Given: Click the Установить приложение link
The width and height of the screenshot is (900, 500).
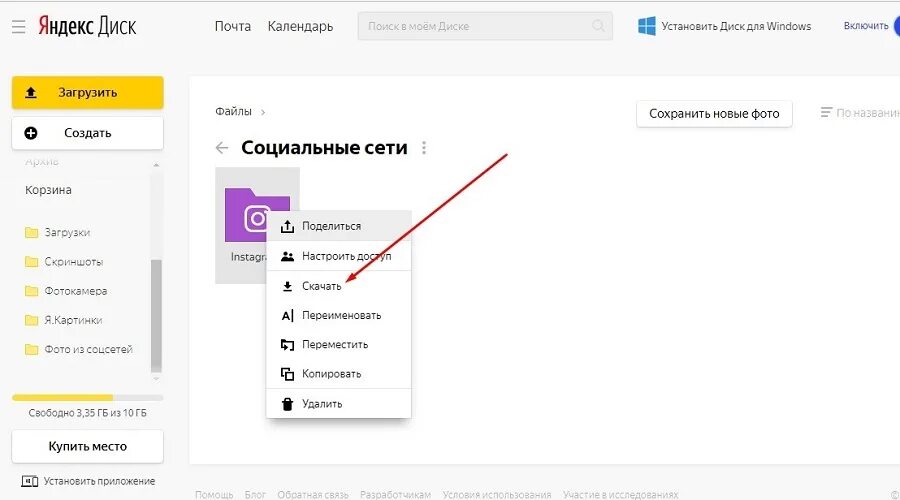Looking at the screenshot, I should coord(99,481).
